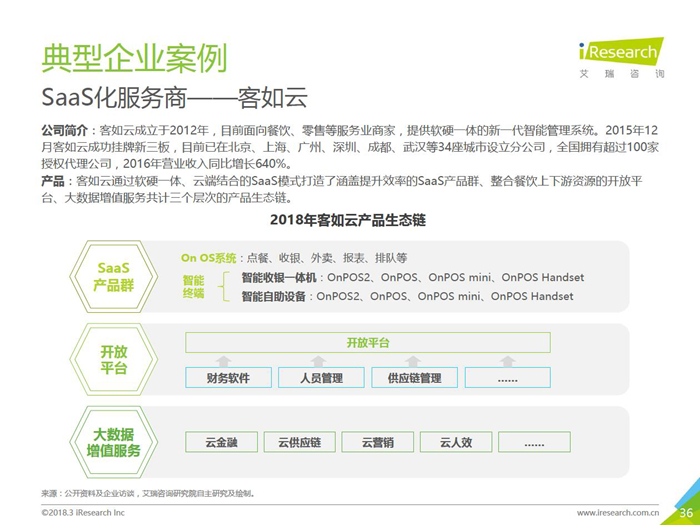
Task: Click the iResearch logo
Action: point(621,52)
